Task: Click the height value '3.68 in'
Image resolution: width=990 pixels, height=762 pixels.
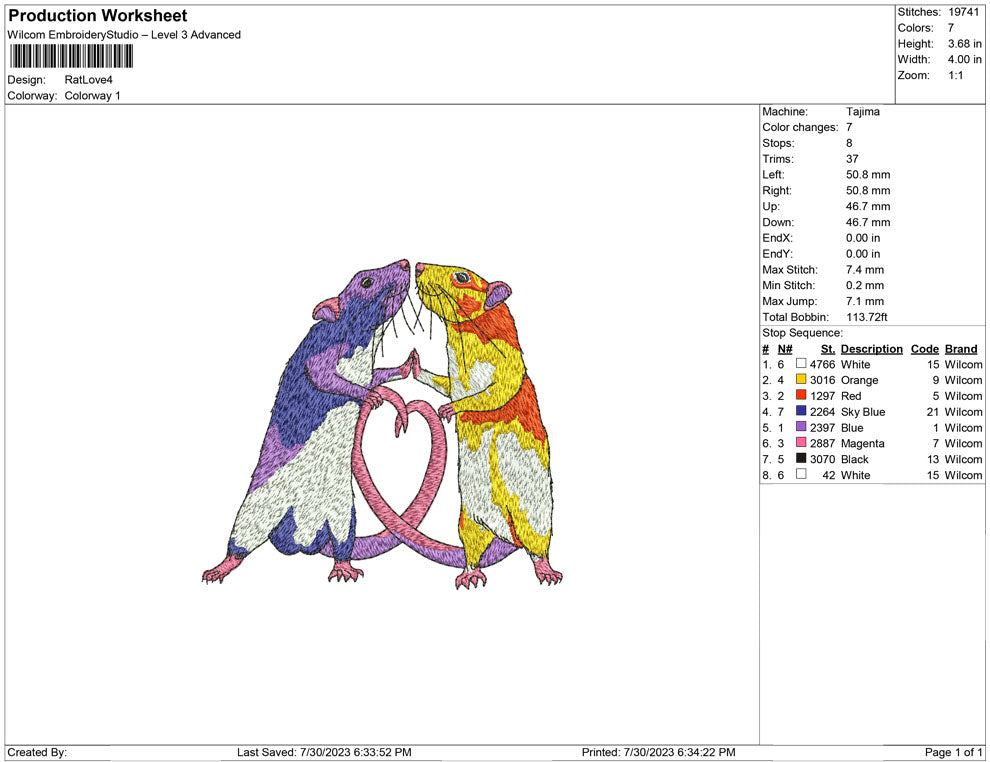Action: point(964,44)
